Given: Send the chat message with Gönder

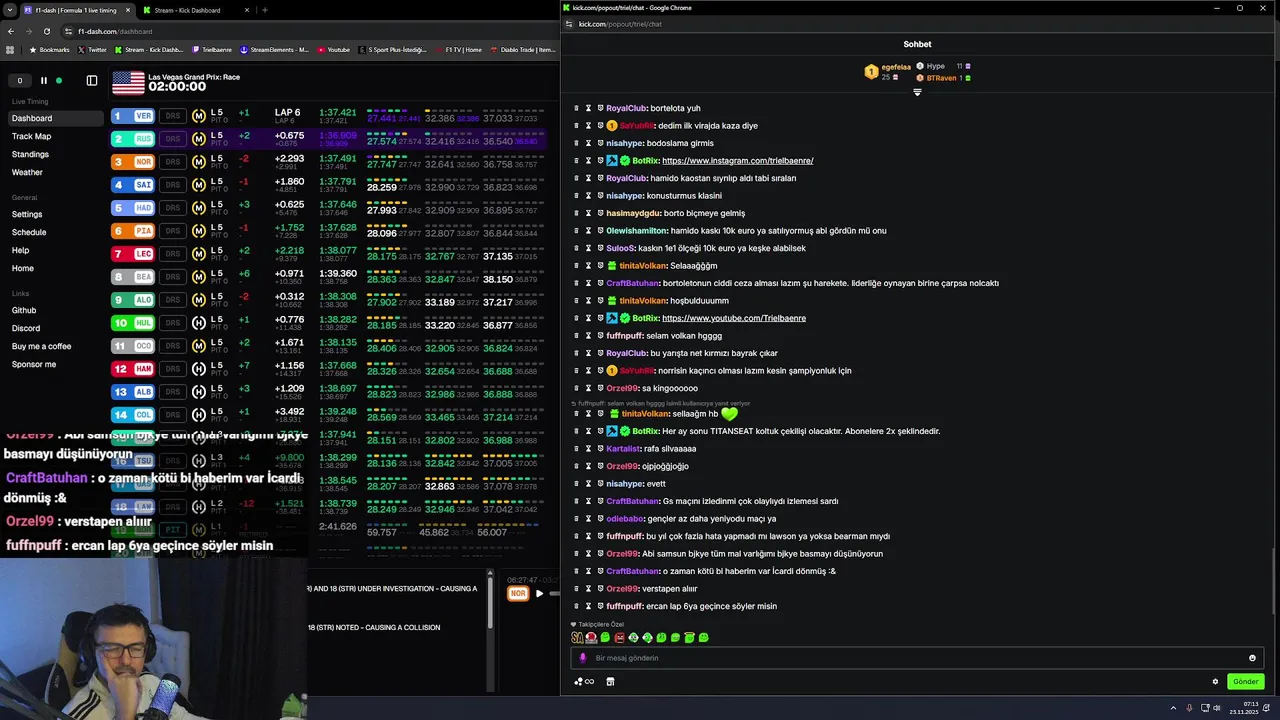Looking at the screenshot, I should point(1245,682).
